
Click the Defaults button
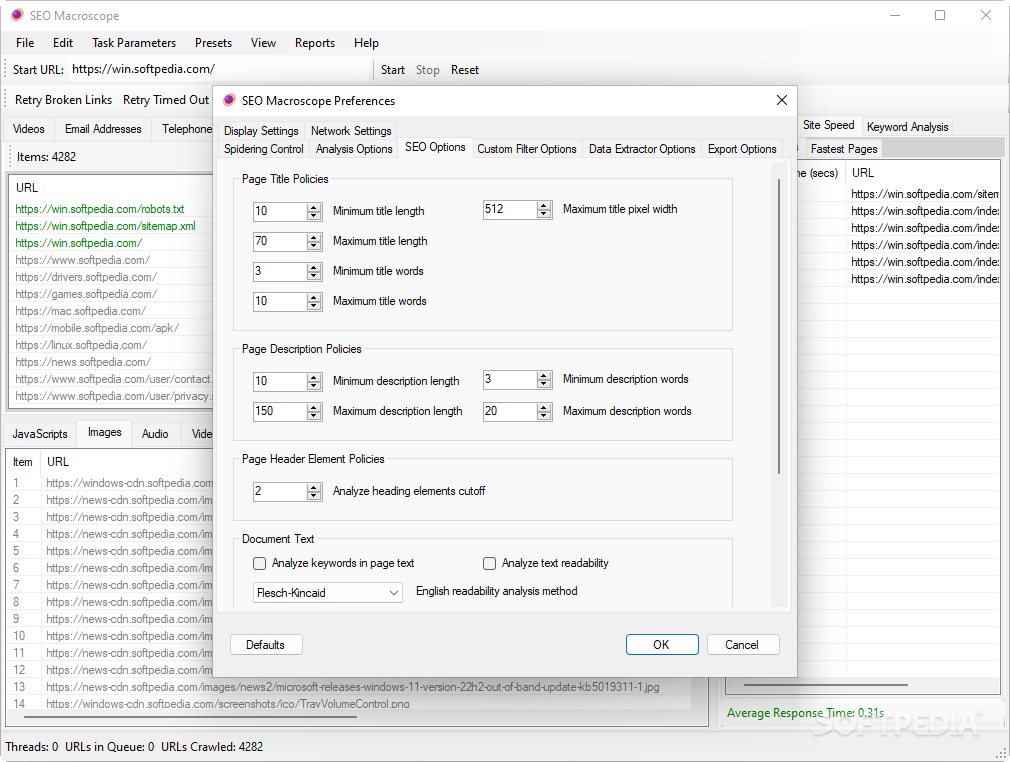(265, 645)
